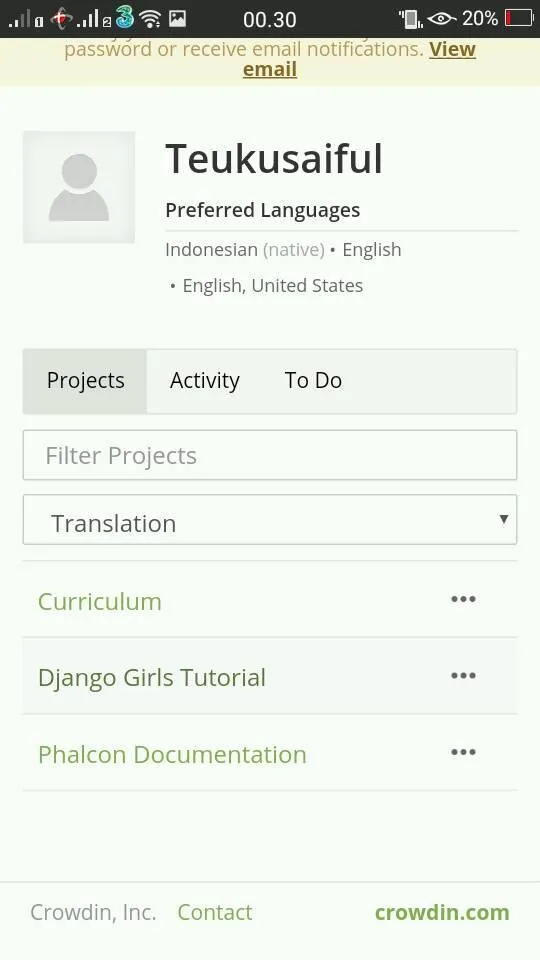The image size is (540, 960).
Task: Tap the Teukusaiful profile avatar placeholder
Action: pyautogui.click(x=79, y=187)
